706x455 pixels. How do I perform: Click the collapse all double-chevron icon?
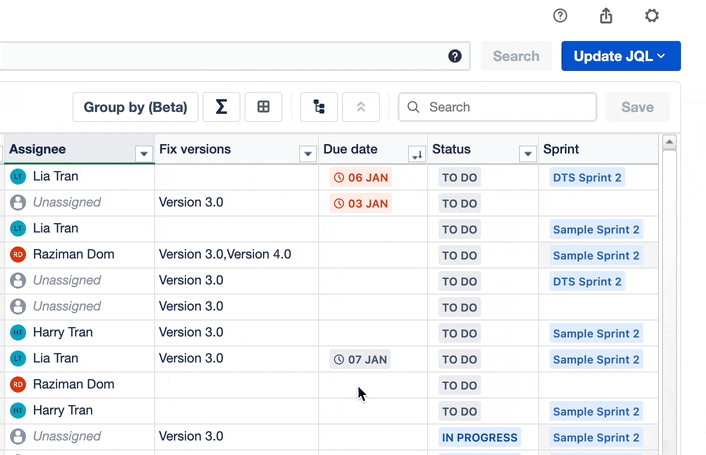tap(361, 107)
